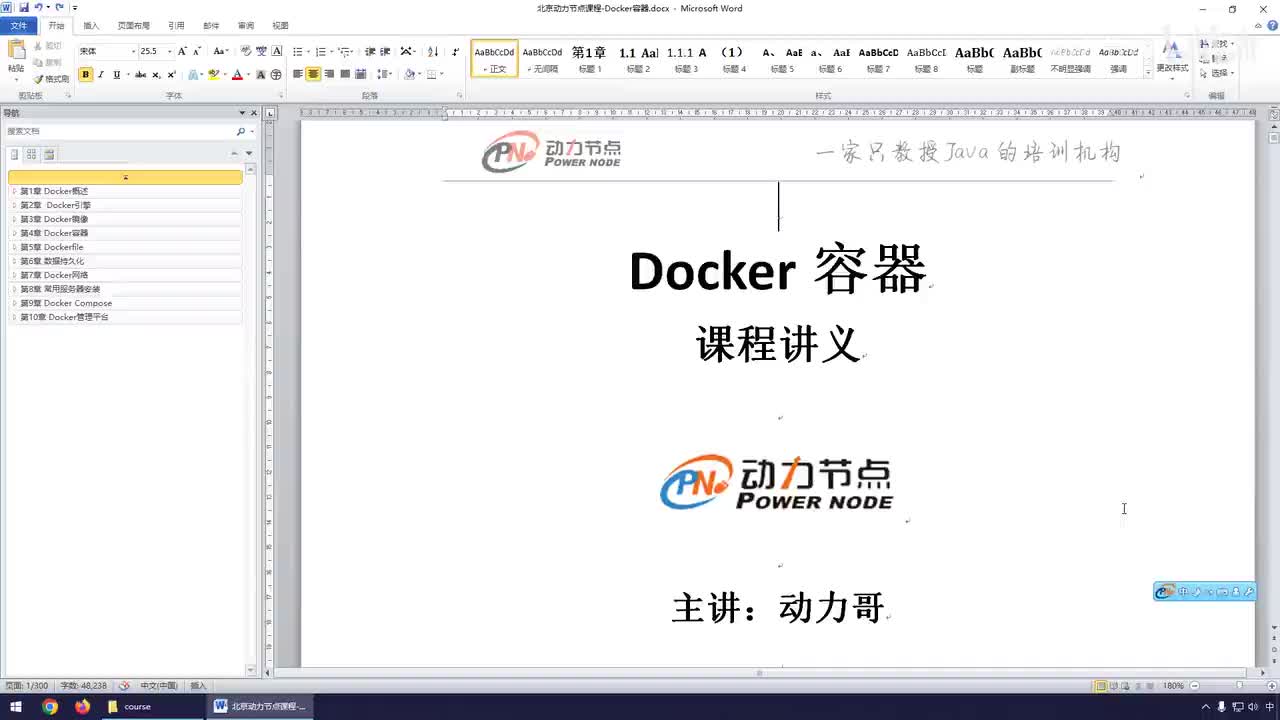Click the search magnifier in navigation pane
Image resolution: width=1280 pixels, height=720 pixels.
[240, 131]
